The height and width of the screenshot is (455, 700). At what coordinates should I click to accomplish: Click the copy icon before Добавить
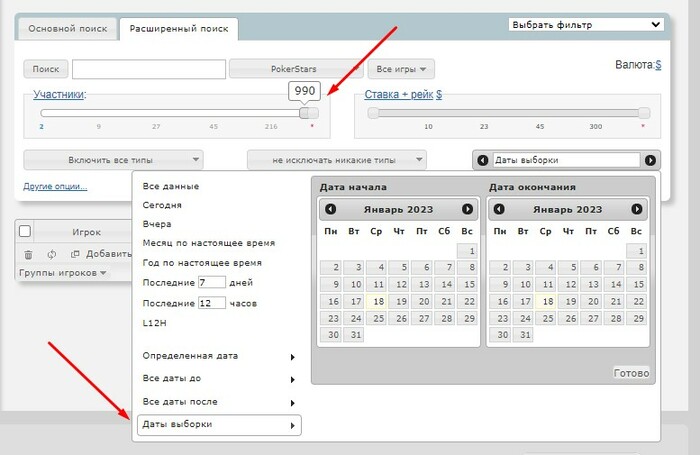pyautogui.click(x=75, y=254)
